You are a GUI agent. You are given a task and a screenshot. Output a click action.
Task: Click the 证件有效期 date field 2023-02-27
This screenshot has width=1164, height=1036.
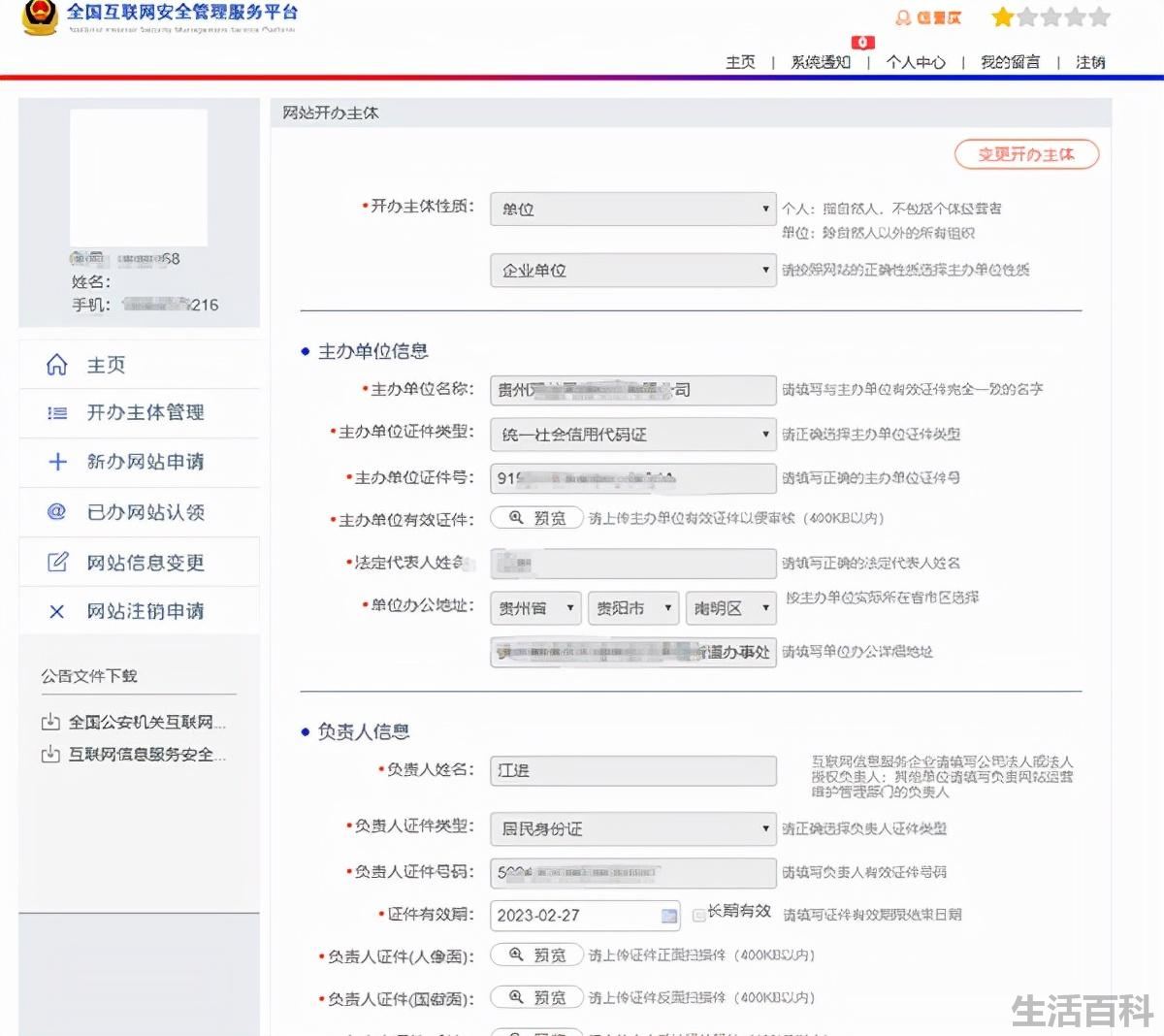pyautogui.click(x=586, y=916)
